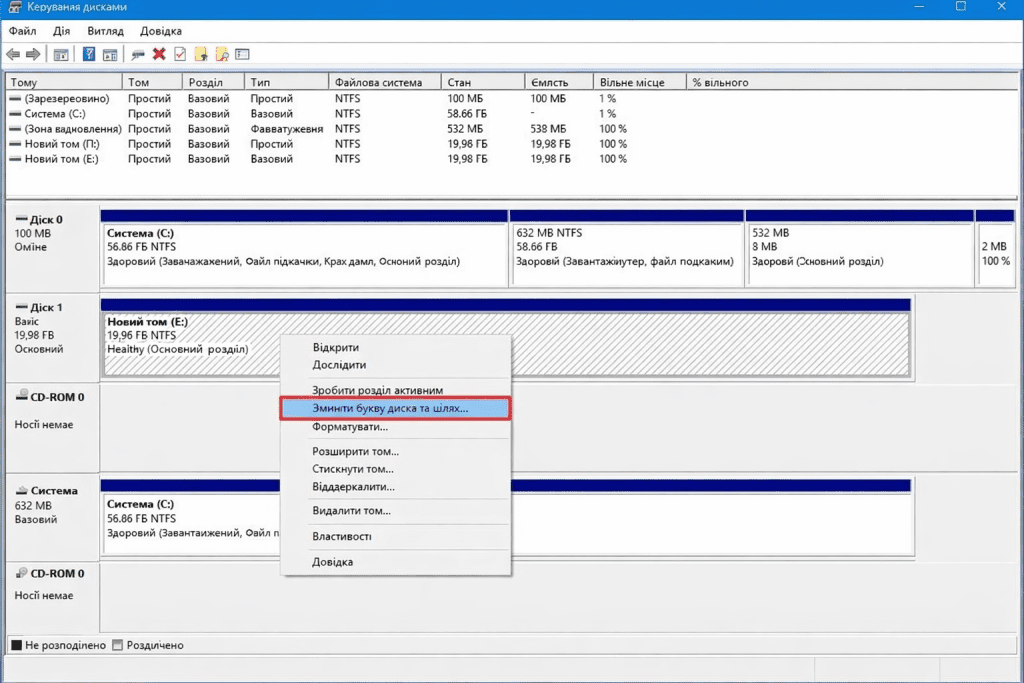Open the Дія menu
This screenshot has width=1024, height=683.
click(61, 31)
